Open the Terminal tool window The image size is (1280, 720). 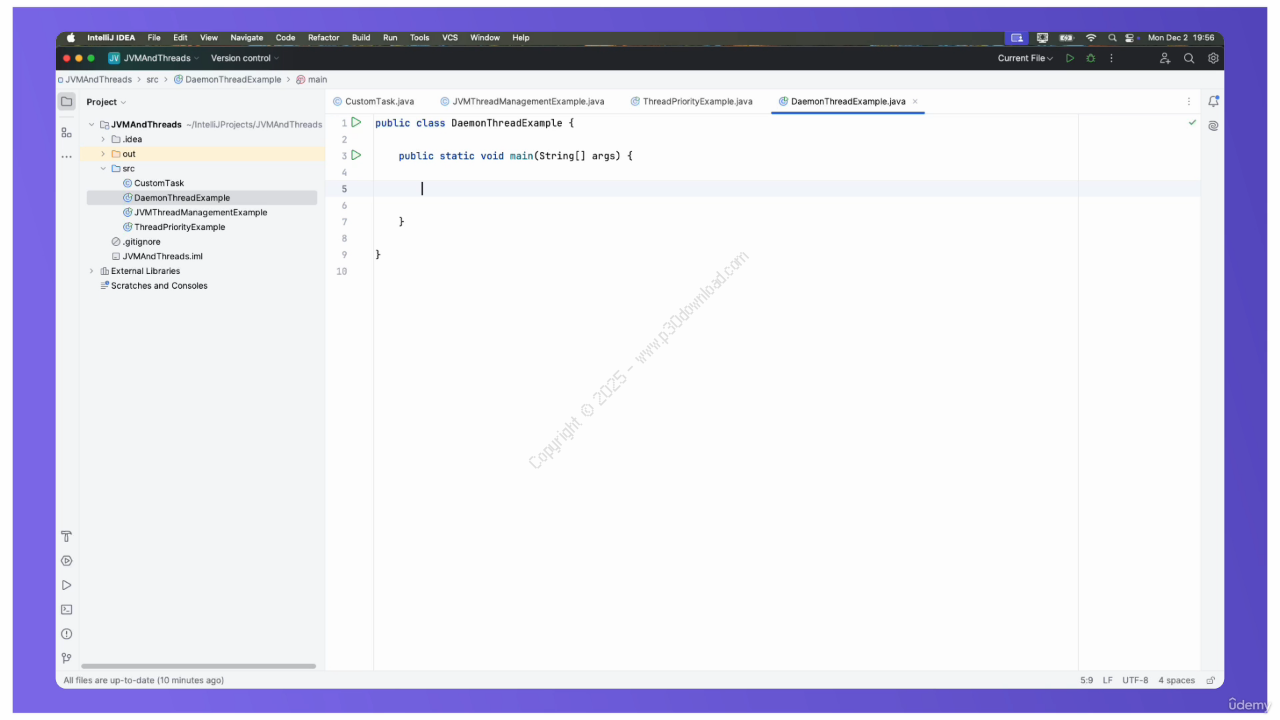[66, 609]
